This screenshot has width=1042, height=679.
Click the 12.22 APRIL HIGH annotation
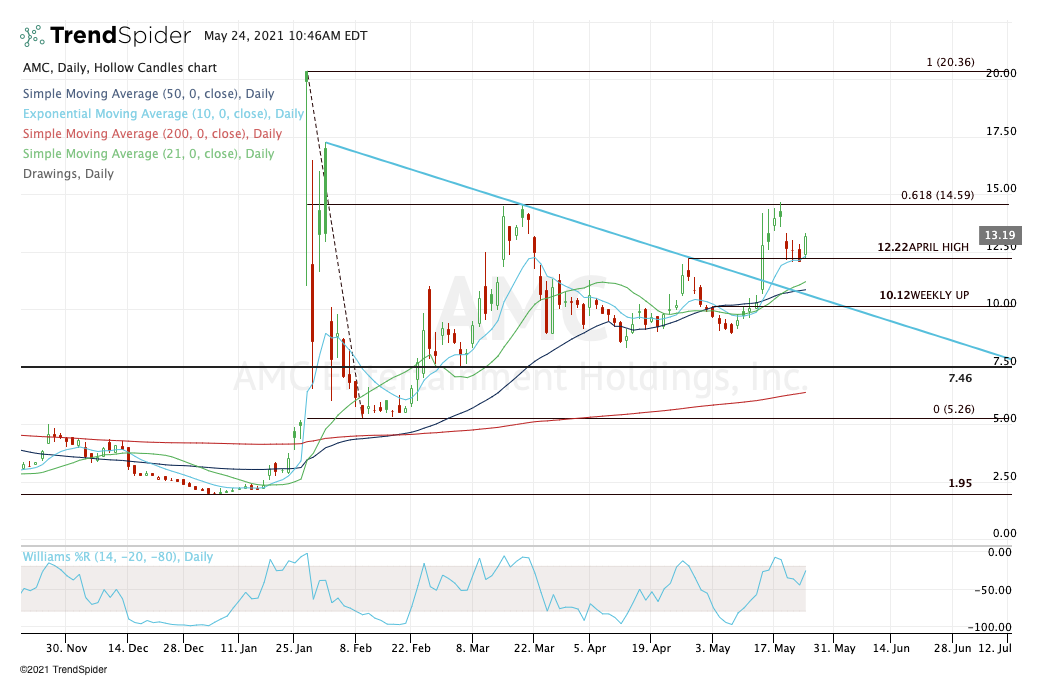(x=923, y=247)
